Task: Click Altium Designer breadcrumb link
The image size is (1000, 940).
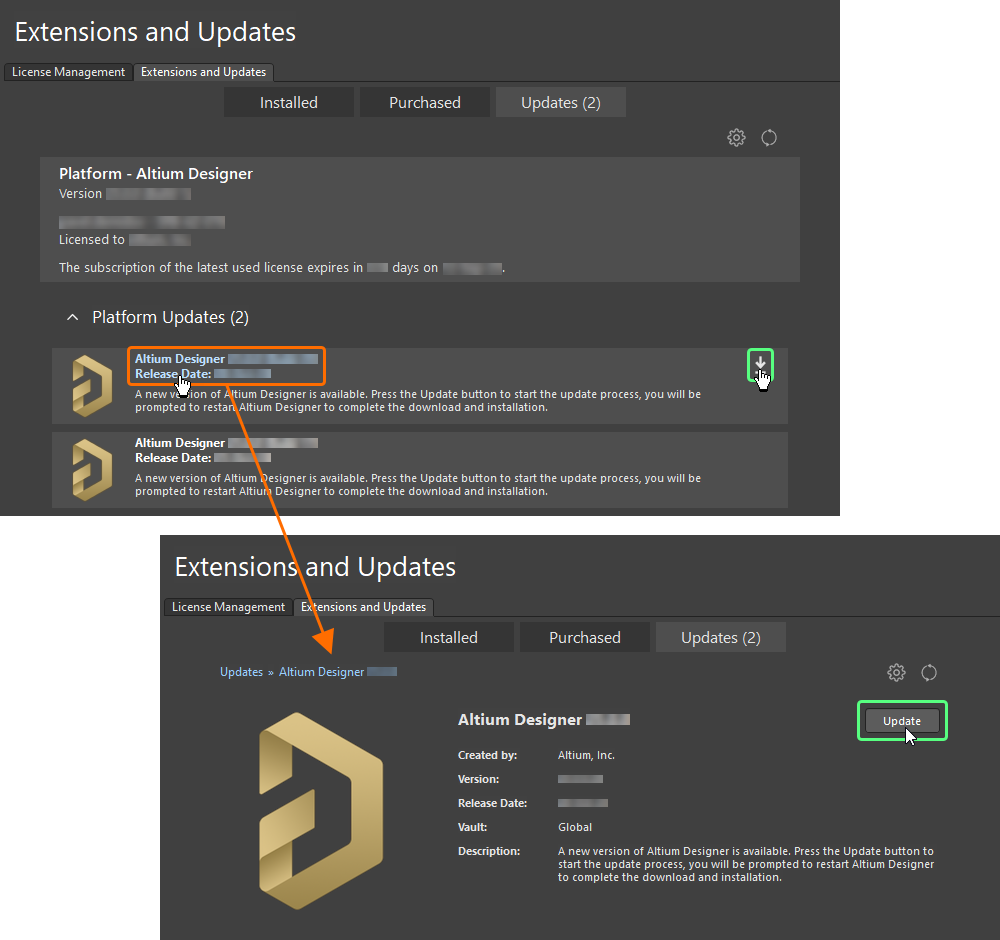Action: [x=321, y=672]
